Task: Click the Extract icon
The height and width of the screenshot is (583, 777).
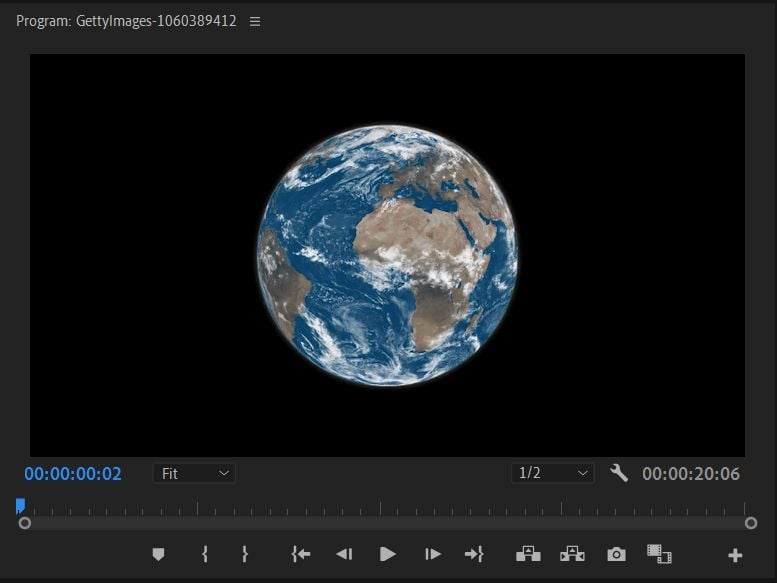Action: pyautogui.click(x=572, y=554)
